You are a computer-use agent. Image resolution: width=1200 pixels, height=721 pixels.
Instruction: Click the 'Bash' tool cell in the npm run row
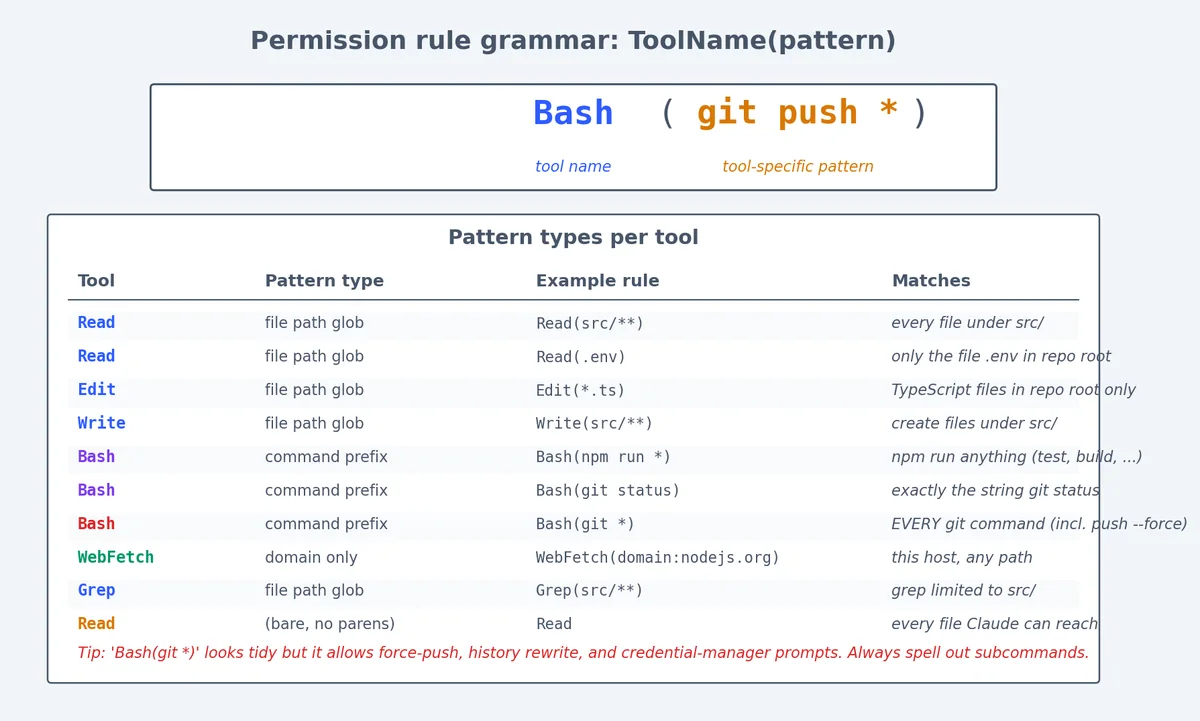pos(96,457)
